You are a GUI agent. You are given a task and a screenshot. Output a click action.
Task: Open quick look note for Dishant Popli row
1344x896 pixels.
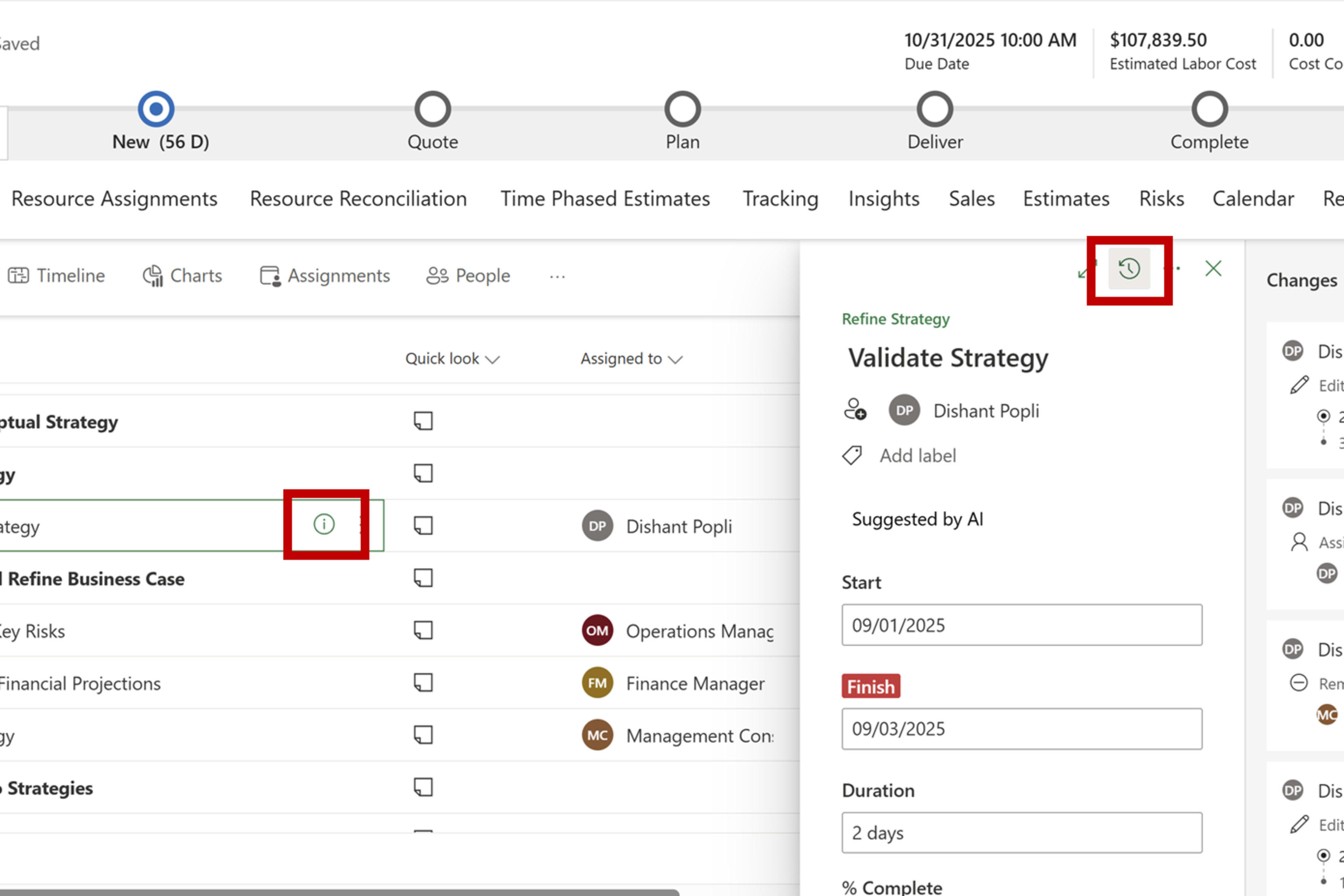click(x=423, y=526)
